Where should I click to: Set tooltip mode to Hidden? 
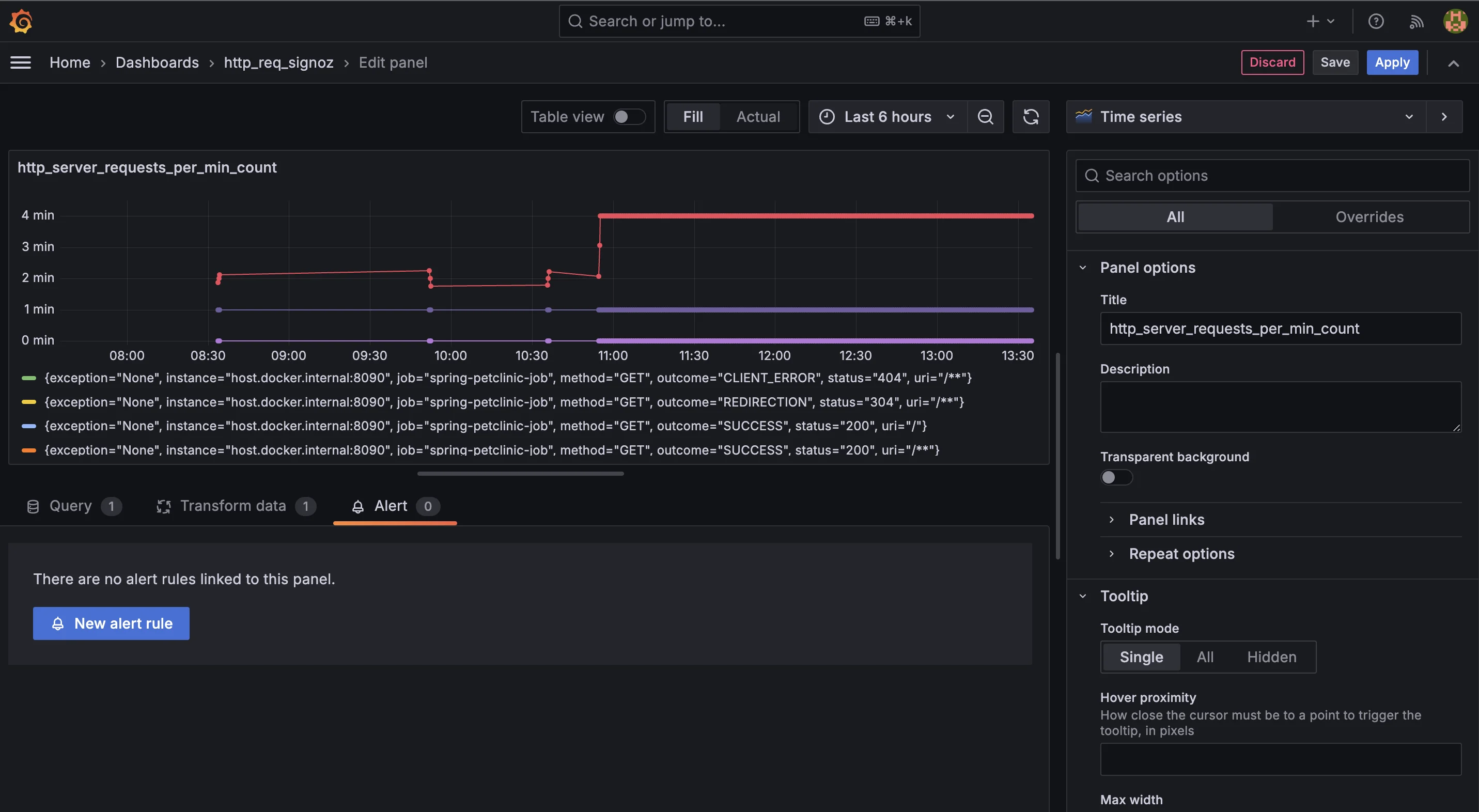(x=1271, y=657)
